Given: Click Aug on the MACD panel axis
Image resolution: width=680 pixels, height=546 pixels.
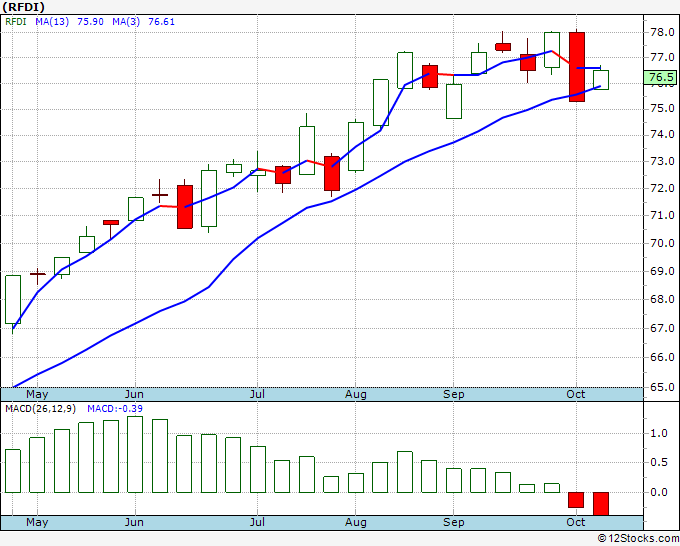Looking at the screenshot, I should point(356,522).
